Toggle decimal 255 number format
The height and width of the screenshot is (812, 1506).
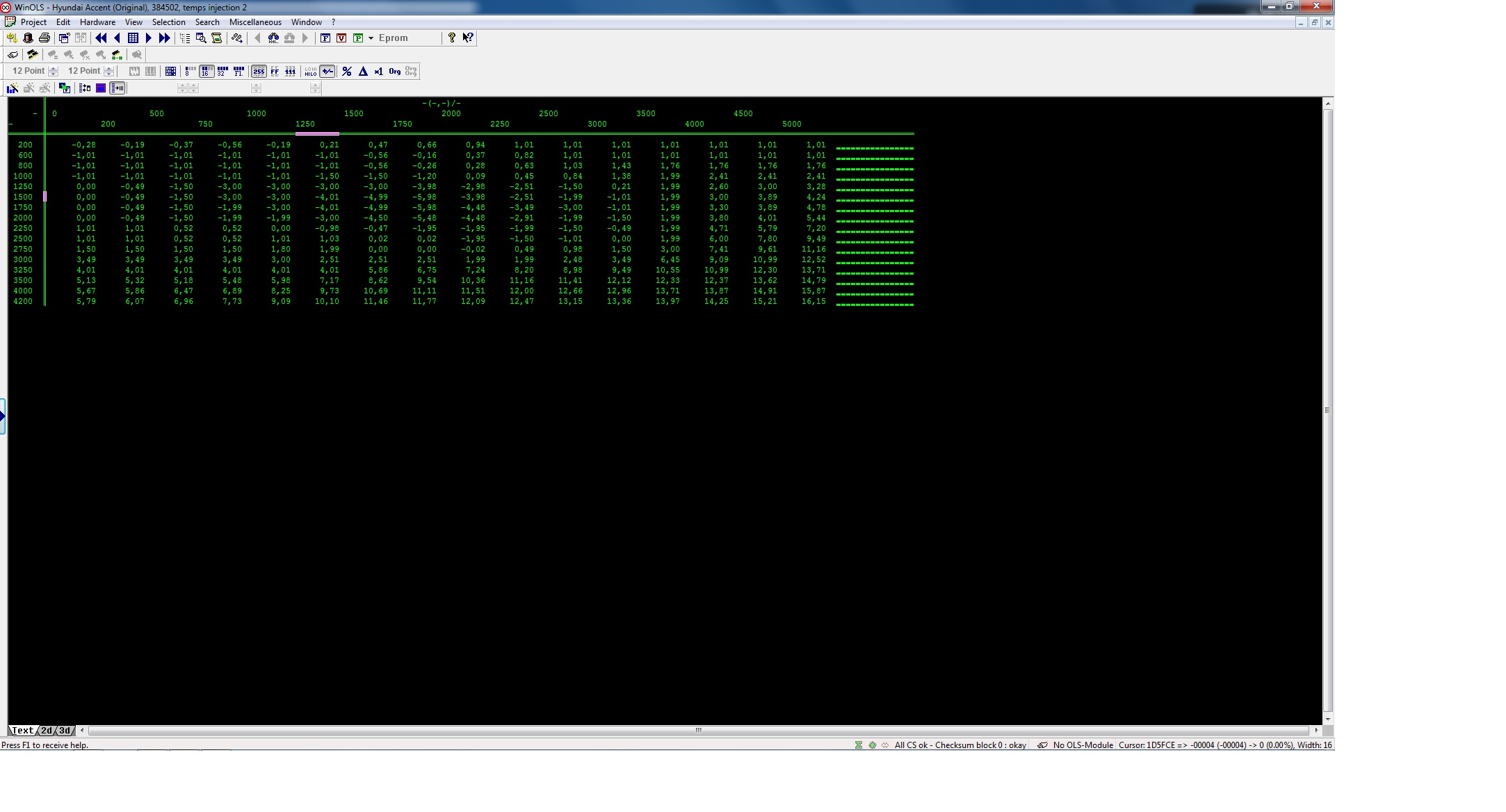pos(259,71)
